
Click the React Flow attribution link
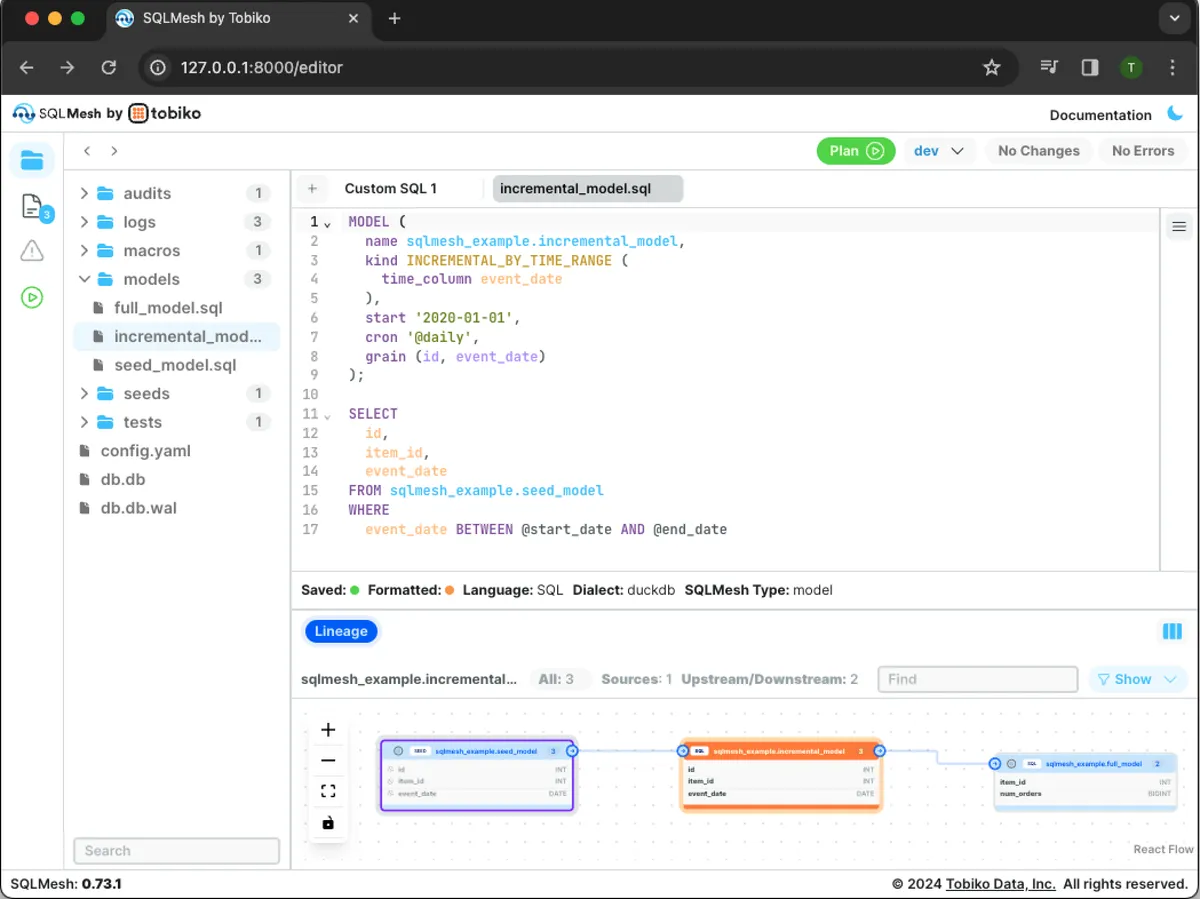point(1163,849)
